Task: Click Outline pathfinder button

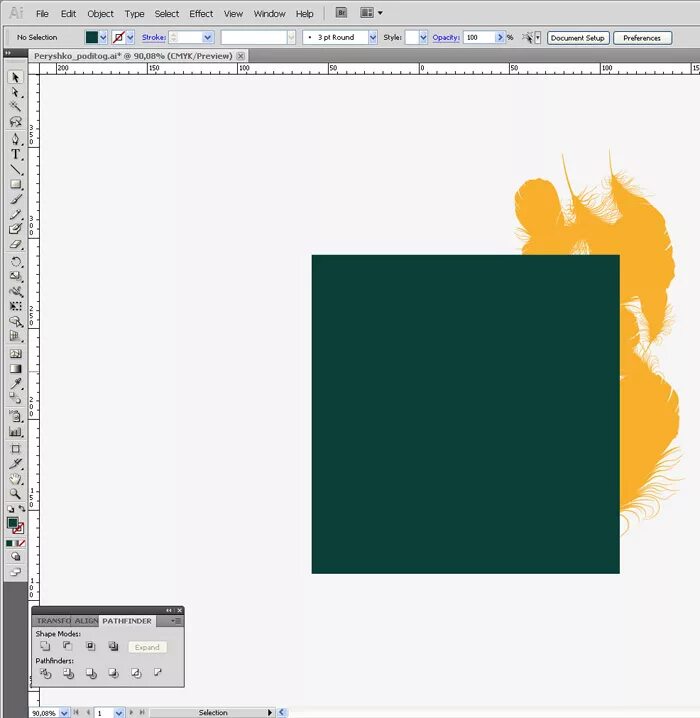Action: pos(136,673)
